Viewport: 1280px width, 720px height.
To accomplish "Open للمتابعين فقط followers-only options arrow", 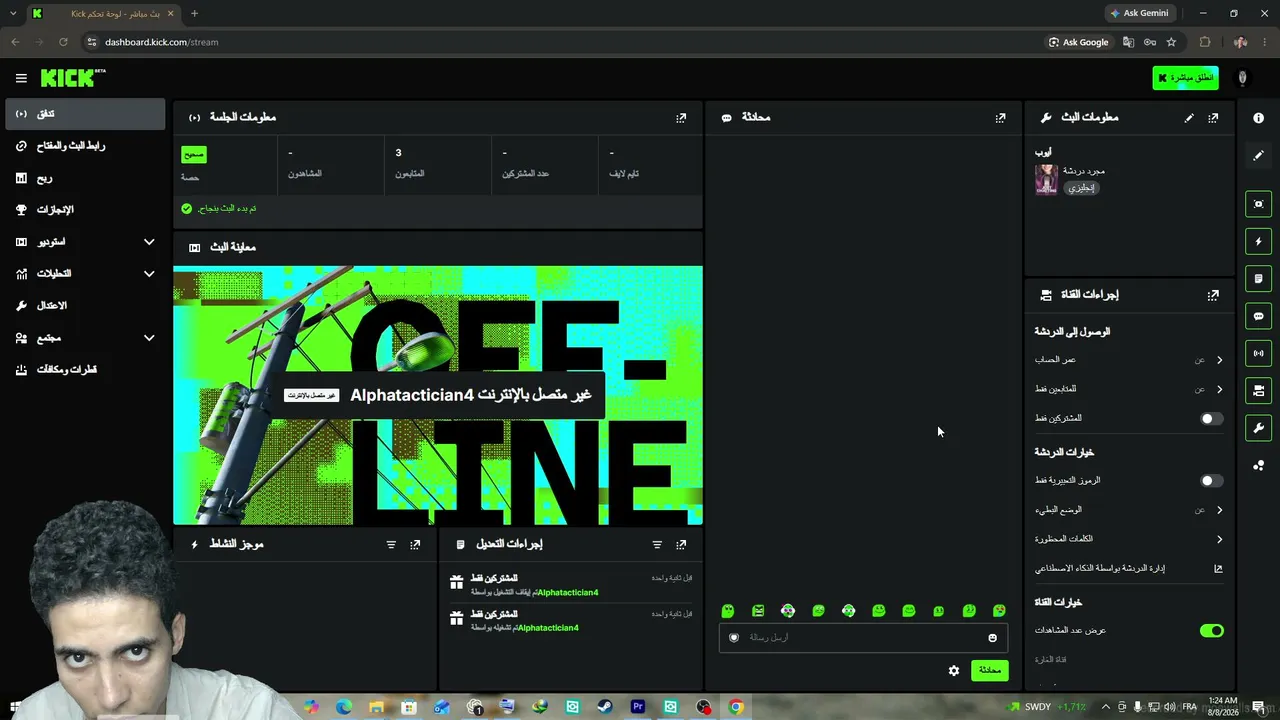I will (x=1219, y=389).
